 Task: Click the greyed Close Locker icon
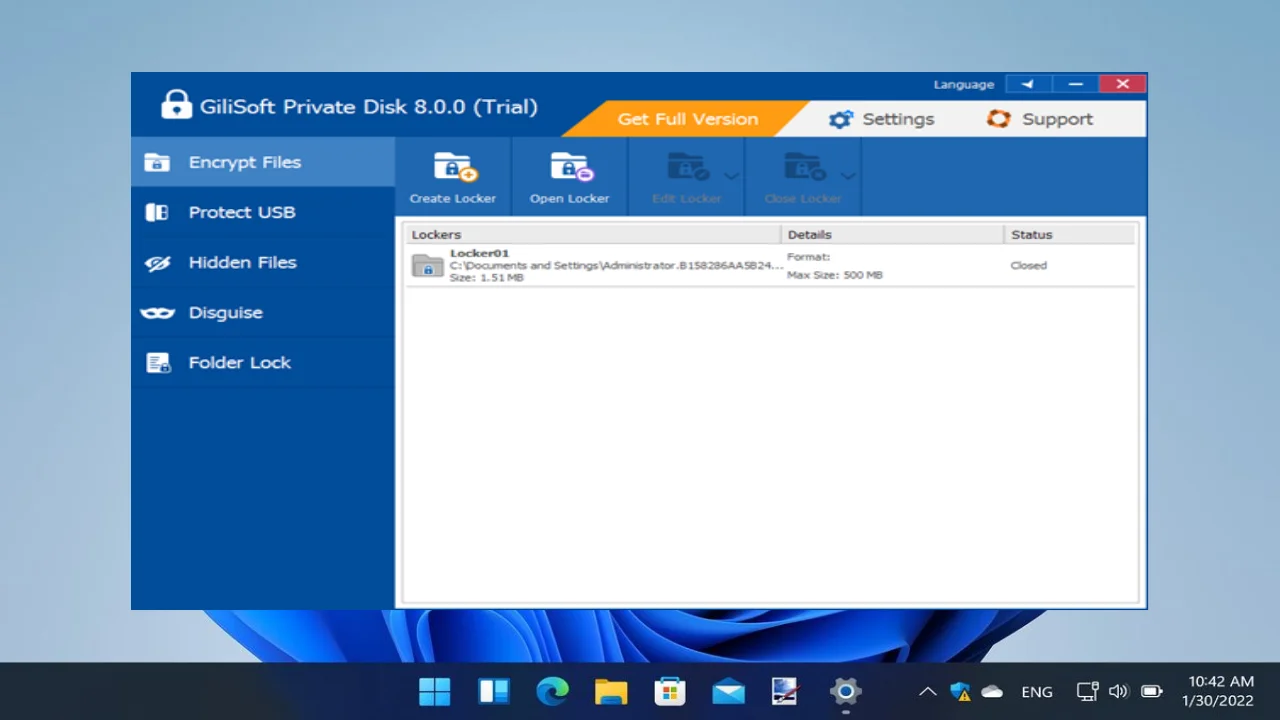coord(803,167)
